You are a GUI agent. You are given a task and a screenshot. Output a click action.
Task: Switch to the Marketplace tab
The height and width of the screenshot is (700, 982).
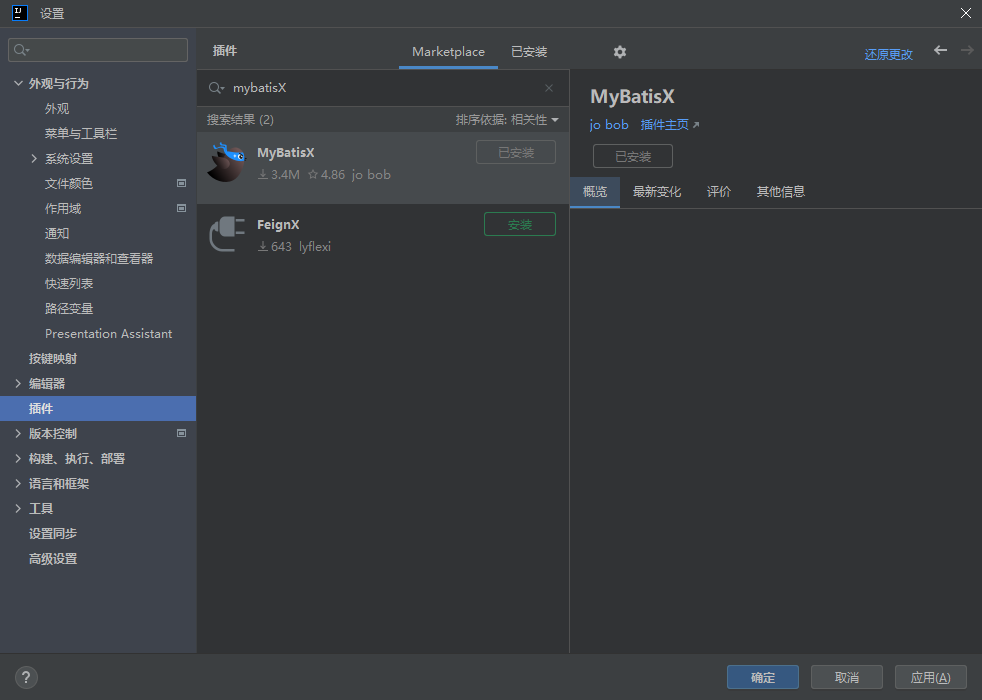[x=448, y=52]
